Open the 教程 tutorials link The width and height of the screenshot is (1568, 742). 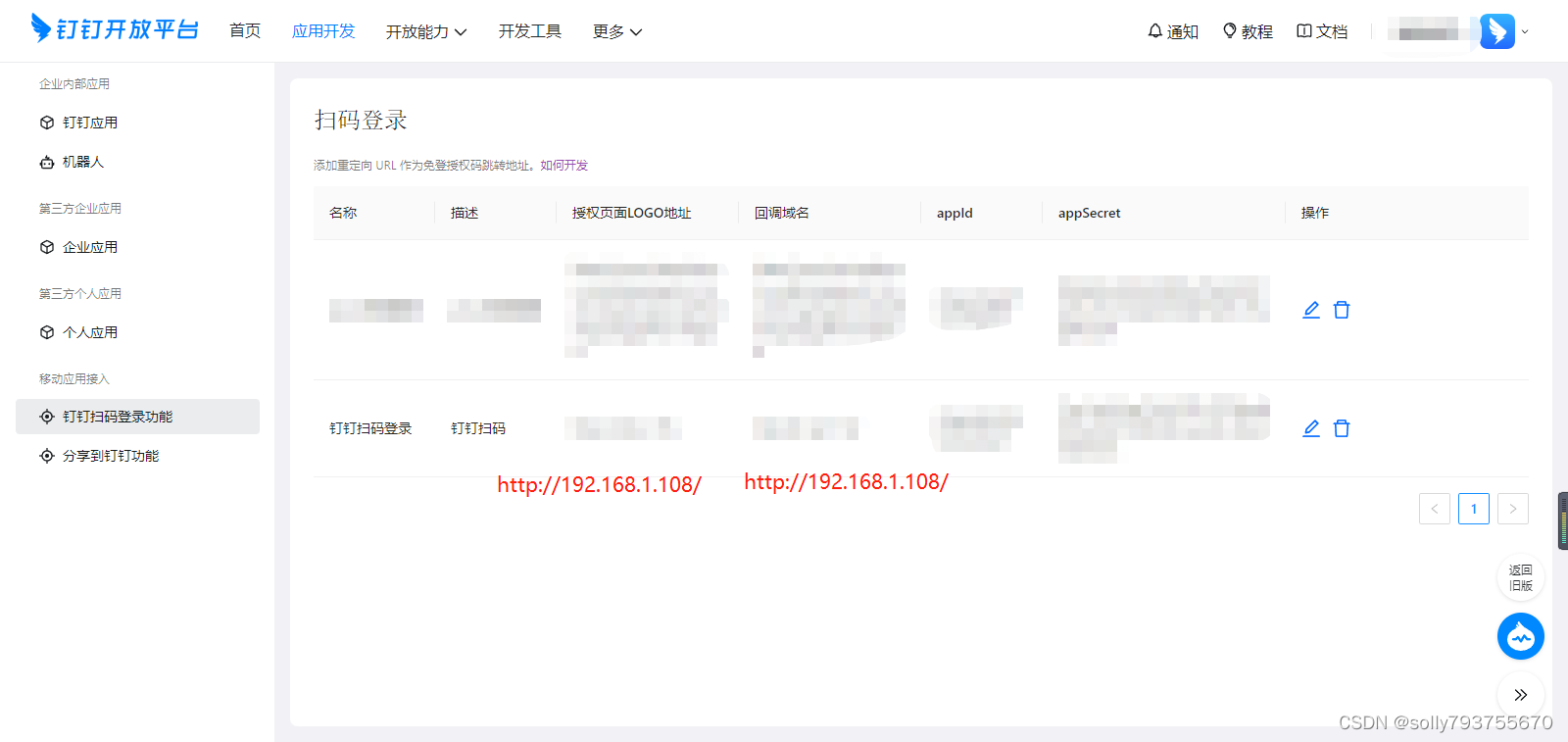coord(1248,31)
